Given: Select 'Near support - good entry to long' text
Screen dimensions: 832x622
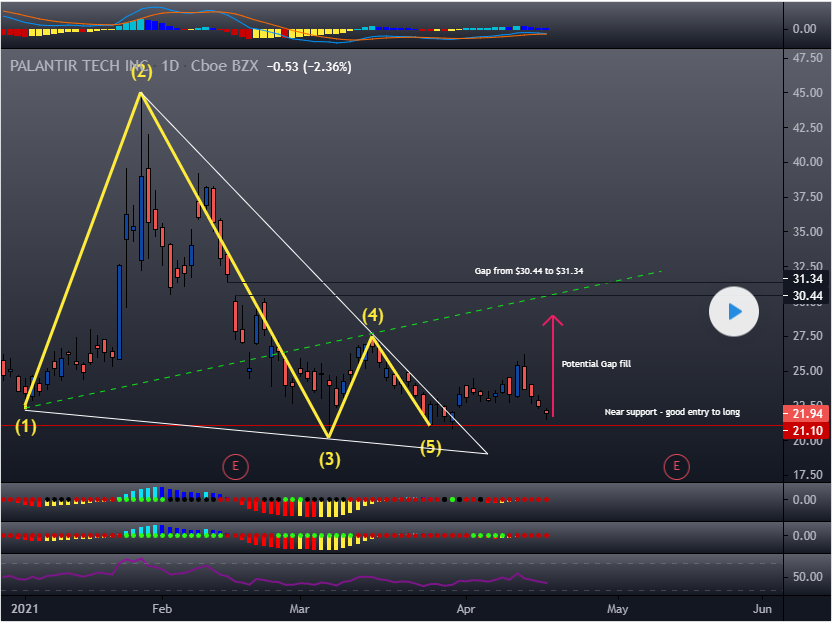Looking at the screenshot, I should click(672, 412).
